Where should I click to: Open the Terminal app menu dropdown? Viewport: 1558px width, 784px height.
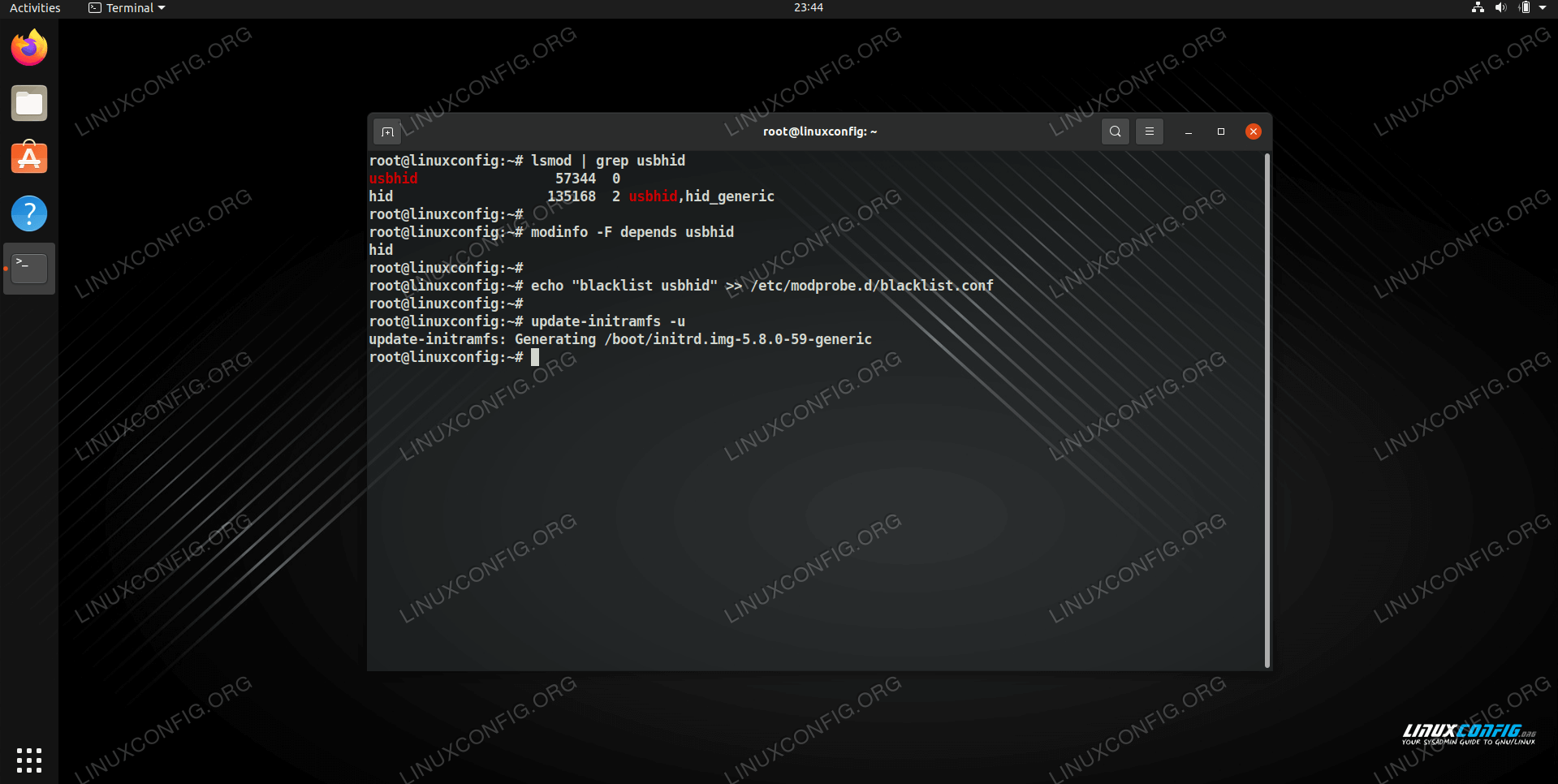127,8
